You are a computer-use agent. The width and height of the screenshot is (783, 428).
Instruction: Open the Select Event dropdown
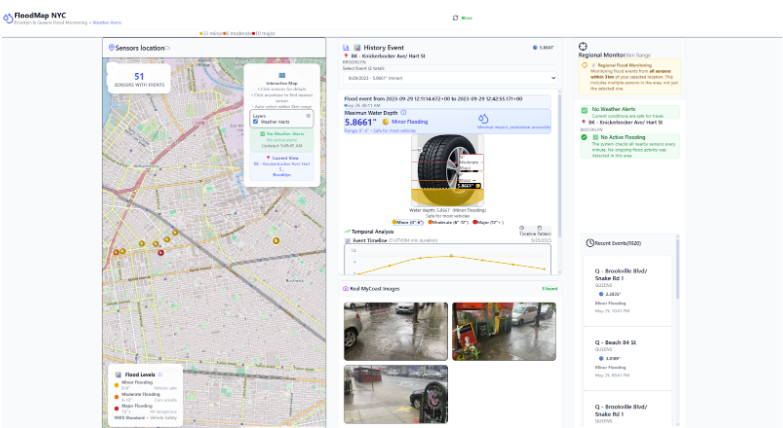coord(449,78)
